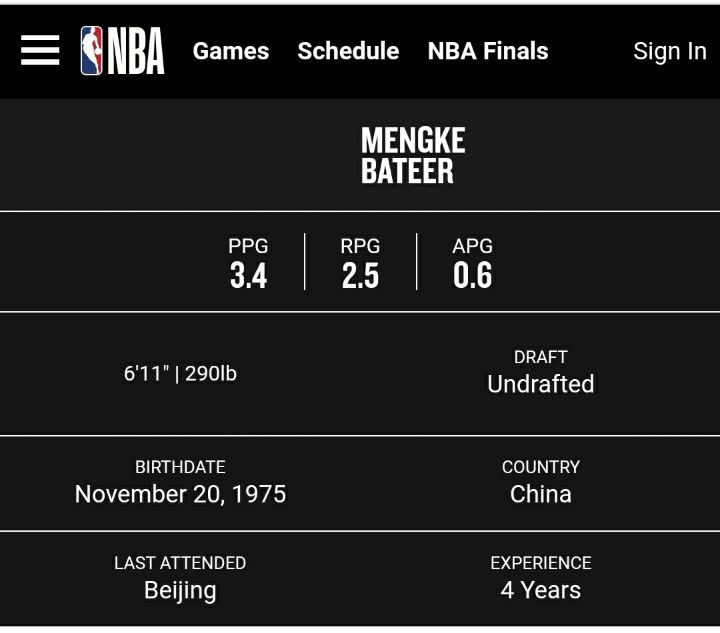Click the 4 Years experience value
The image size is (720, 633).
point(540,590)
